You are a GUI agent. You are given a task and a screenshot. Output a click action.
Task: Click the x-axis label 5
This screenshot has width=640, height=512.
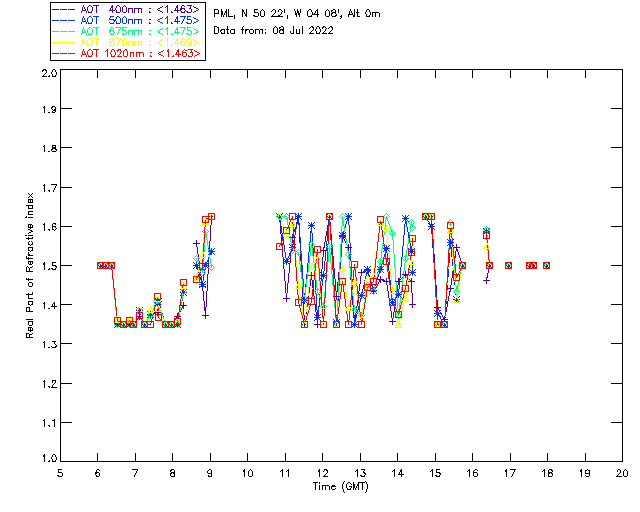pos(60,473)
